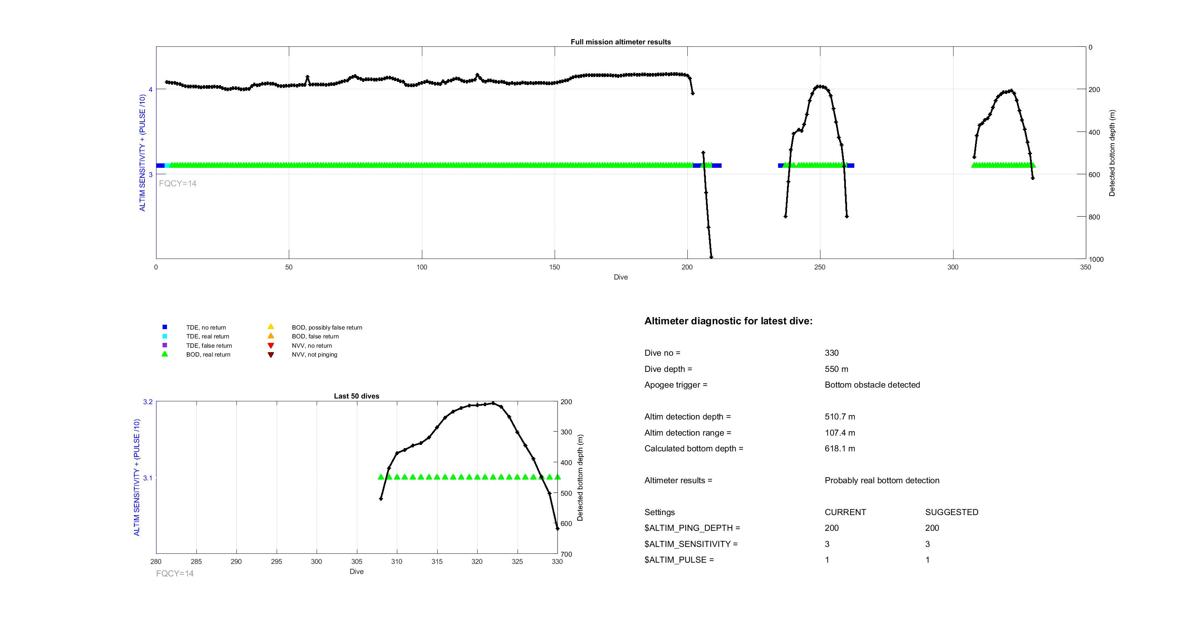Click the 'SUGGESTED' column header

[x=952, y=512]
